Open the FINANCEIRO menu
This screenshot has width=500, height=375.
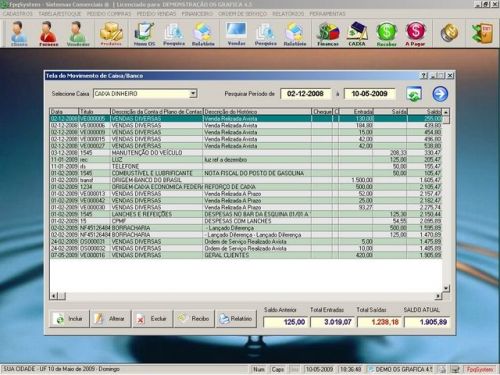(x=197, y=14)
